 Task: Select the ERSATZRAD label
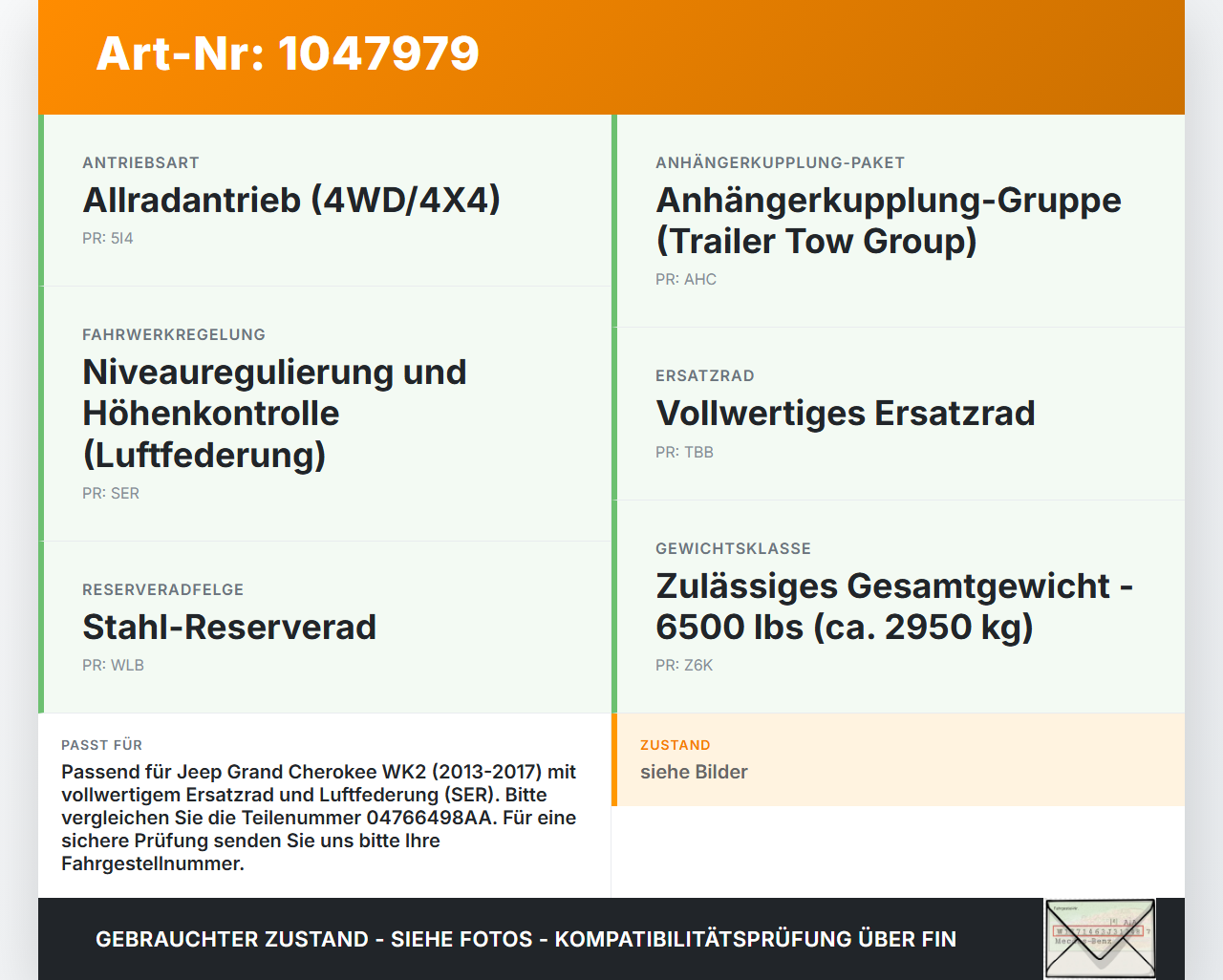point(705,375)
